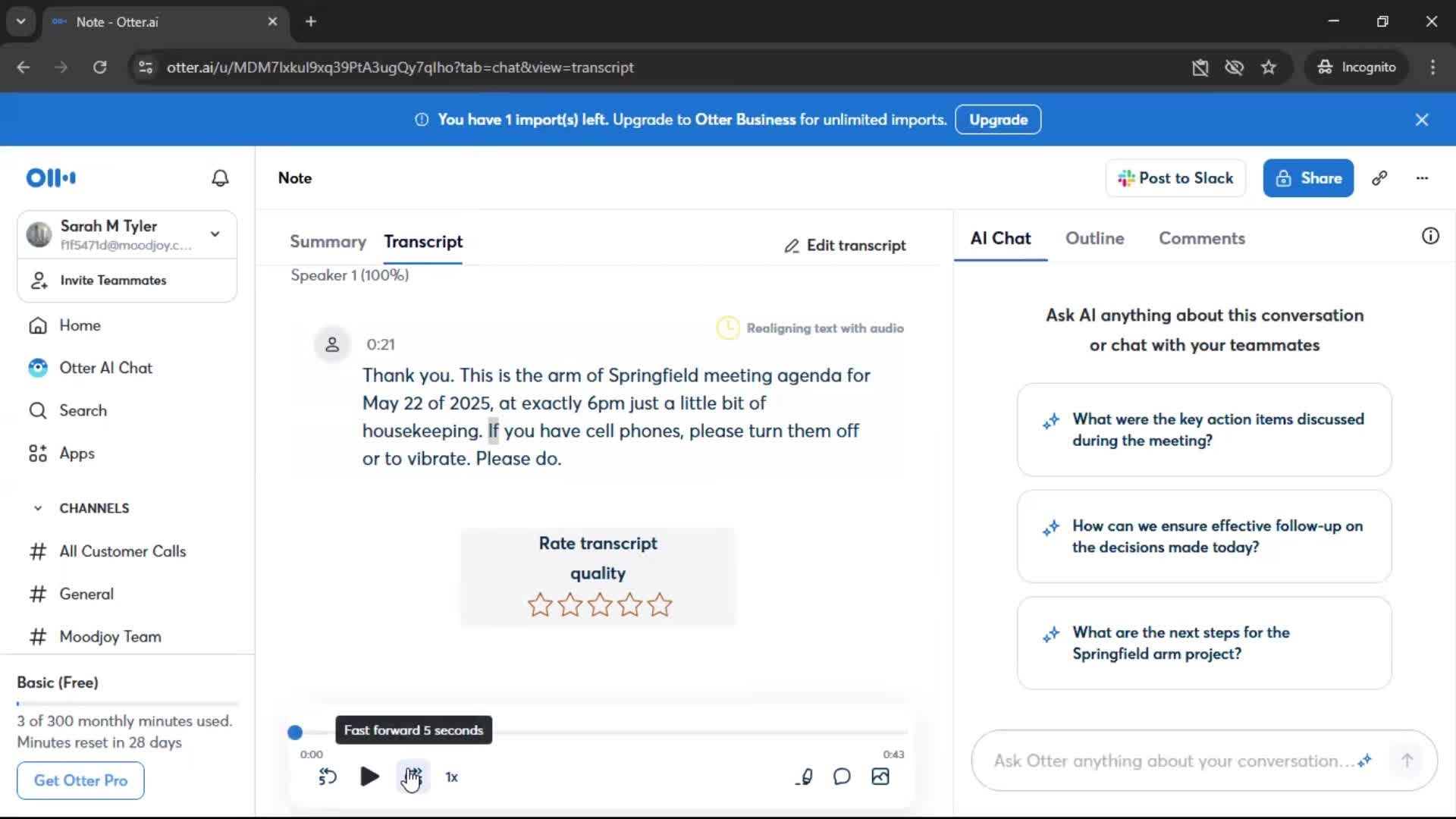
Task: Ask about key action items discussed
Action: 1204,430
